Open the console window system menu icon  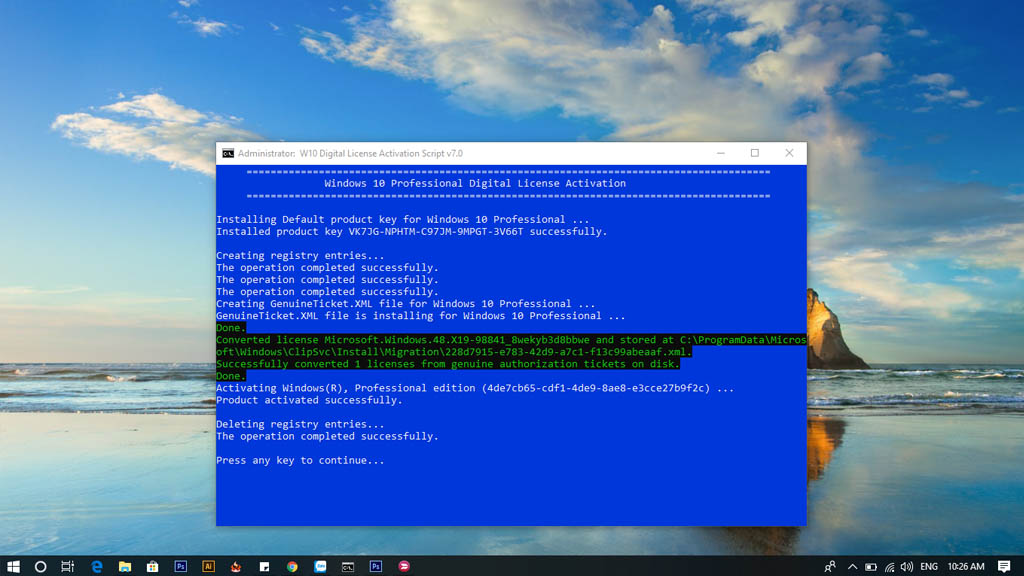tap(228, 153)
